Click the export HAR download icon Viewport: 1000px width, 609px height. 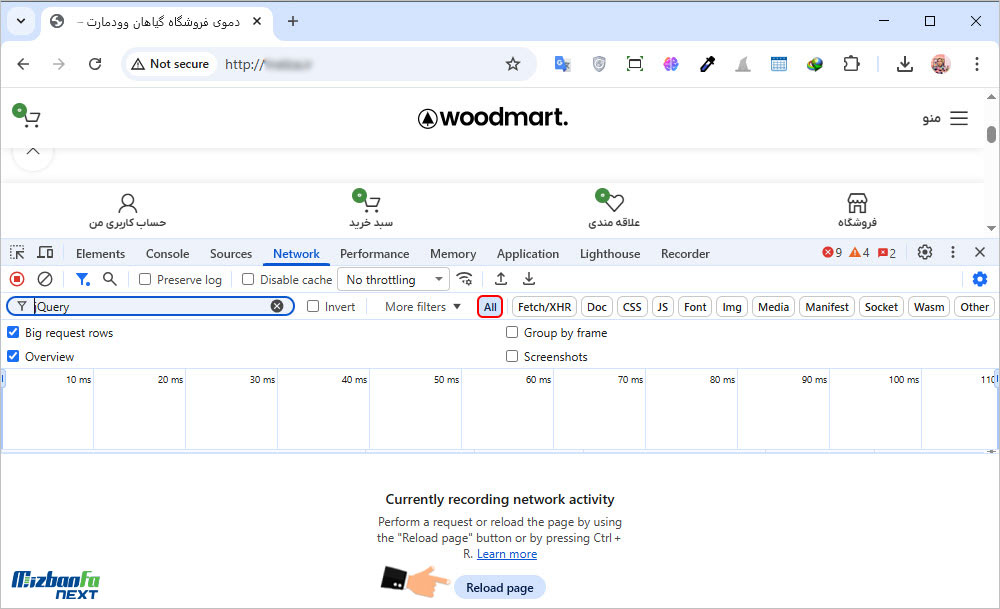click(x=529, y=280)
